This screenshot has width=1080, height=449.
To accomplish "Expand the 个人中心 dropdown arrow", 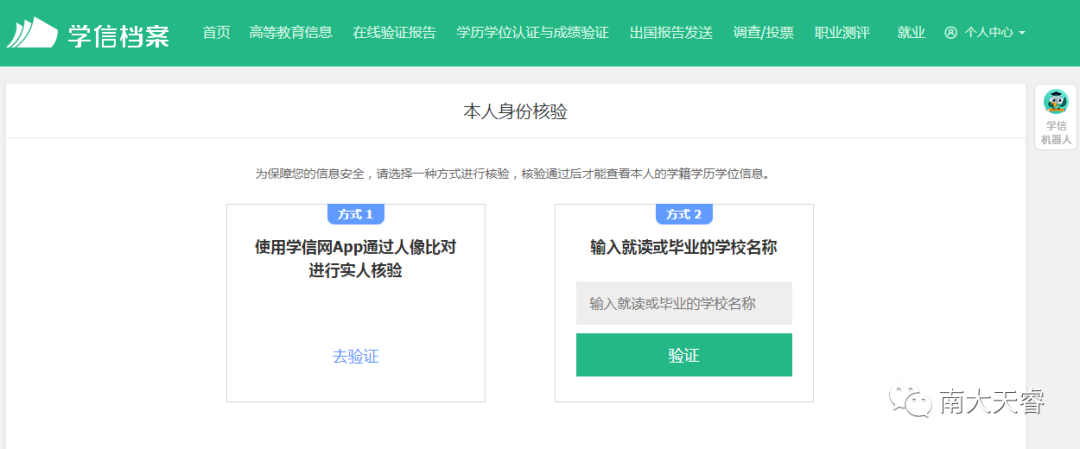I will [1021, 33].
